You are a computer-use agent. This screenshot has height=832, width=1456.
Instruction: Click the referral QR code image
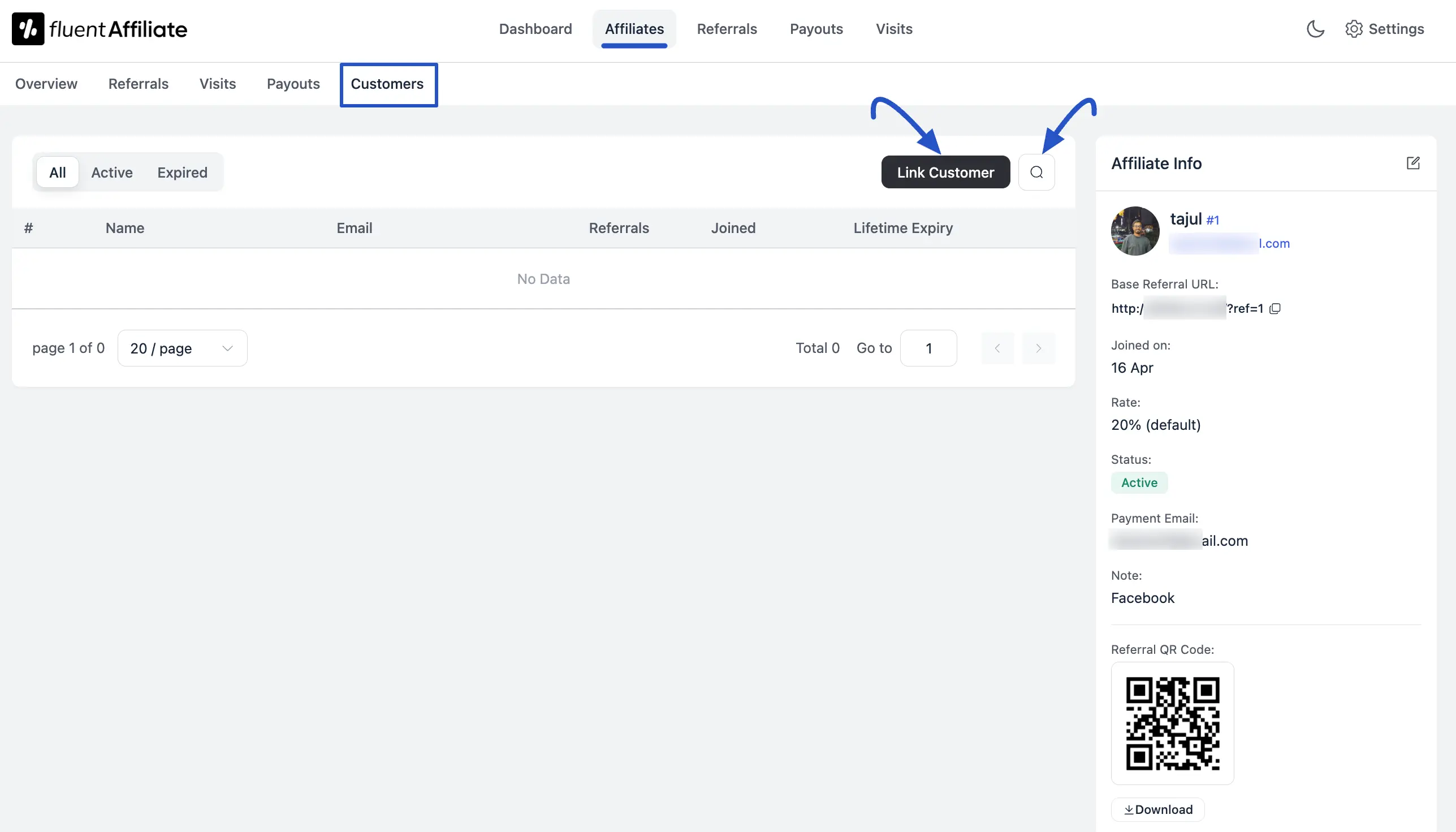pos(1172,723)
